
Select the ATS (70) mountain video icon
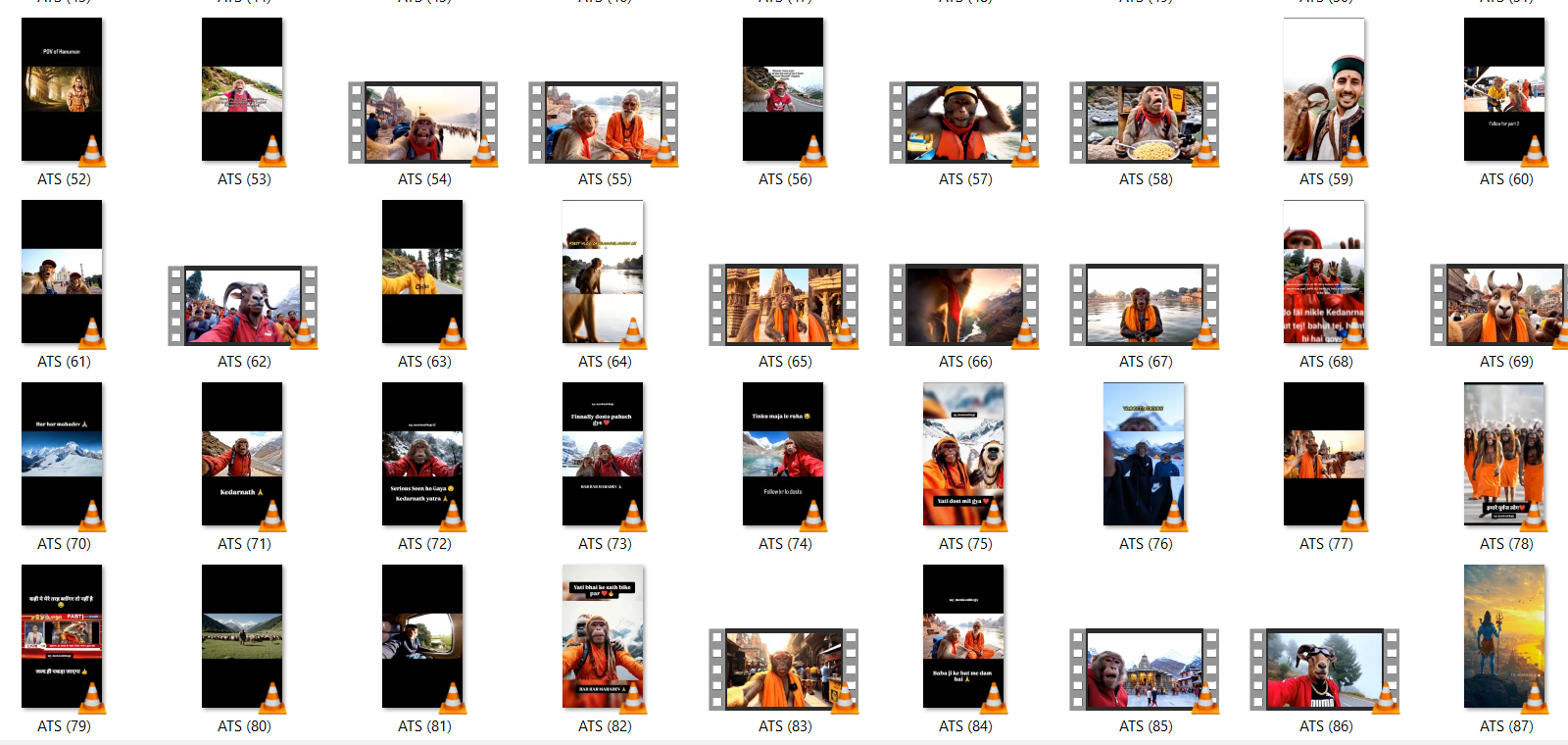click(62, 454)
